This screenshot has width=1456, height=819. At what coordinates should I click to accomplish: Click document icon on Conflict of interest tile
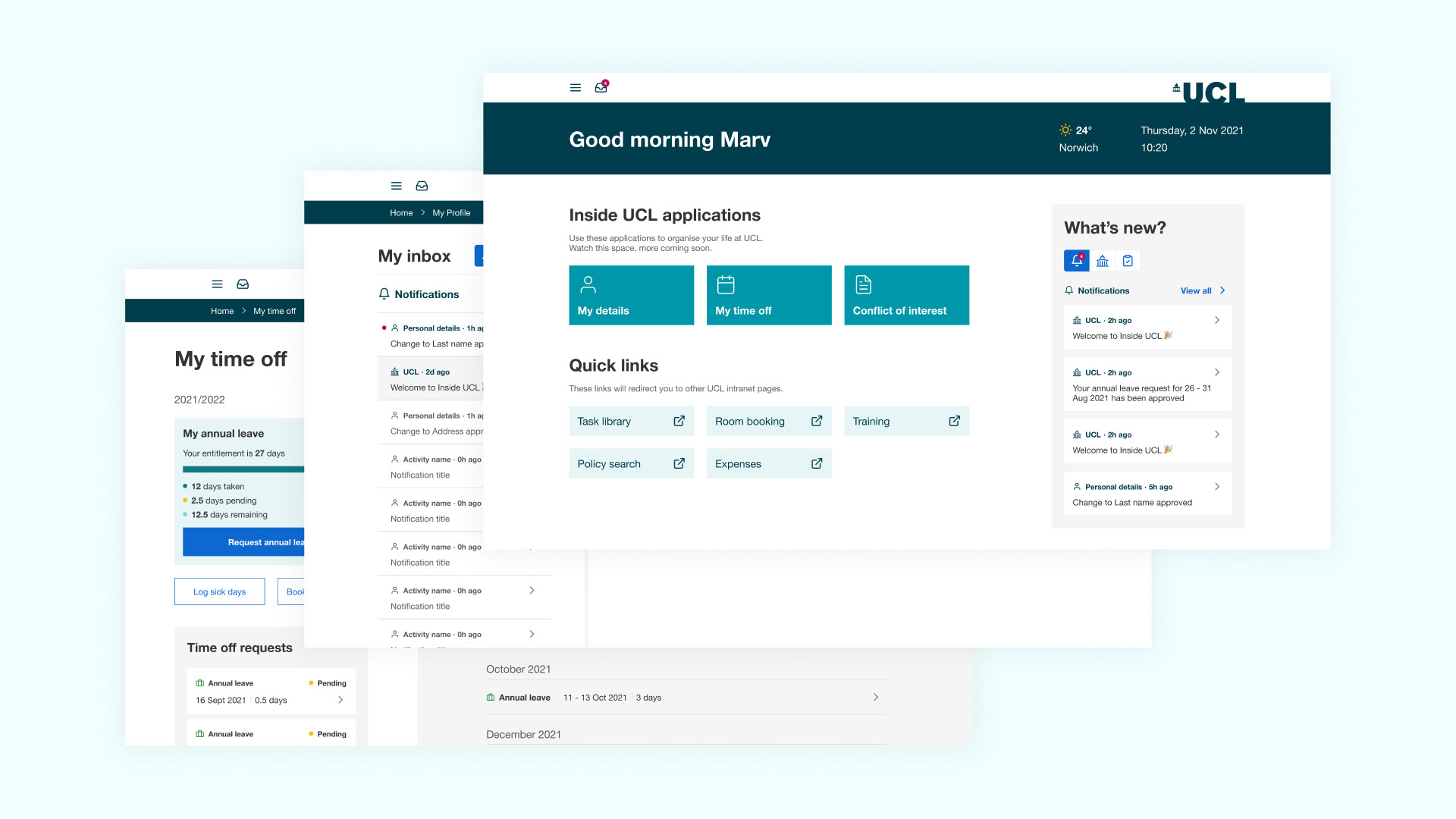coord(863,284)
